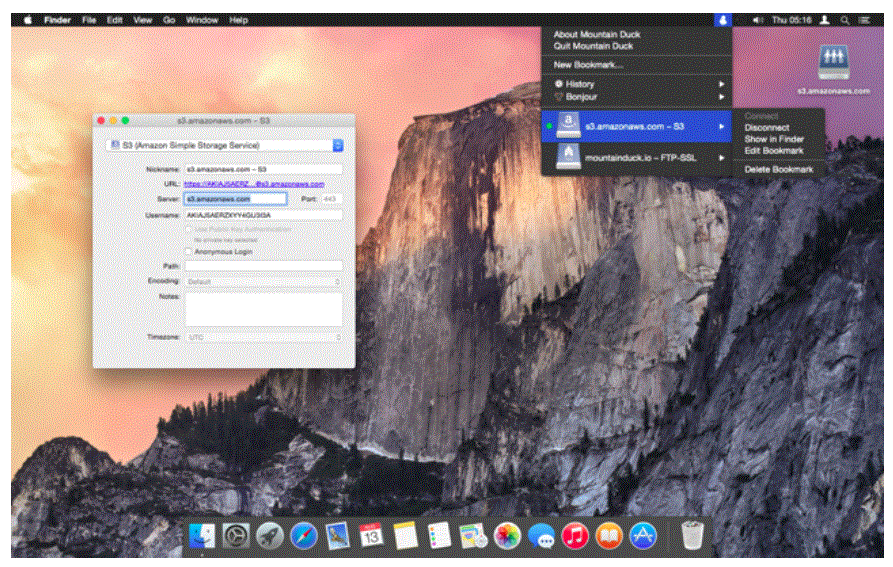Open the Mountain Duck menu bar icon
Screen dimensions: 893x567
coord(722,20)
